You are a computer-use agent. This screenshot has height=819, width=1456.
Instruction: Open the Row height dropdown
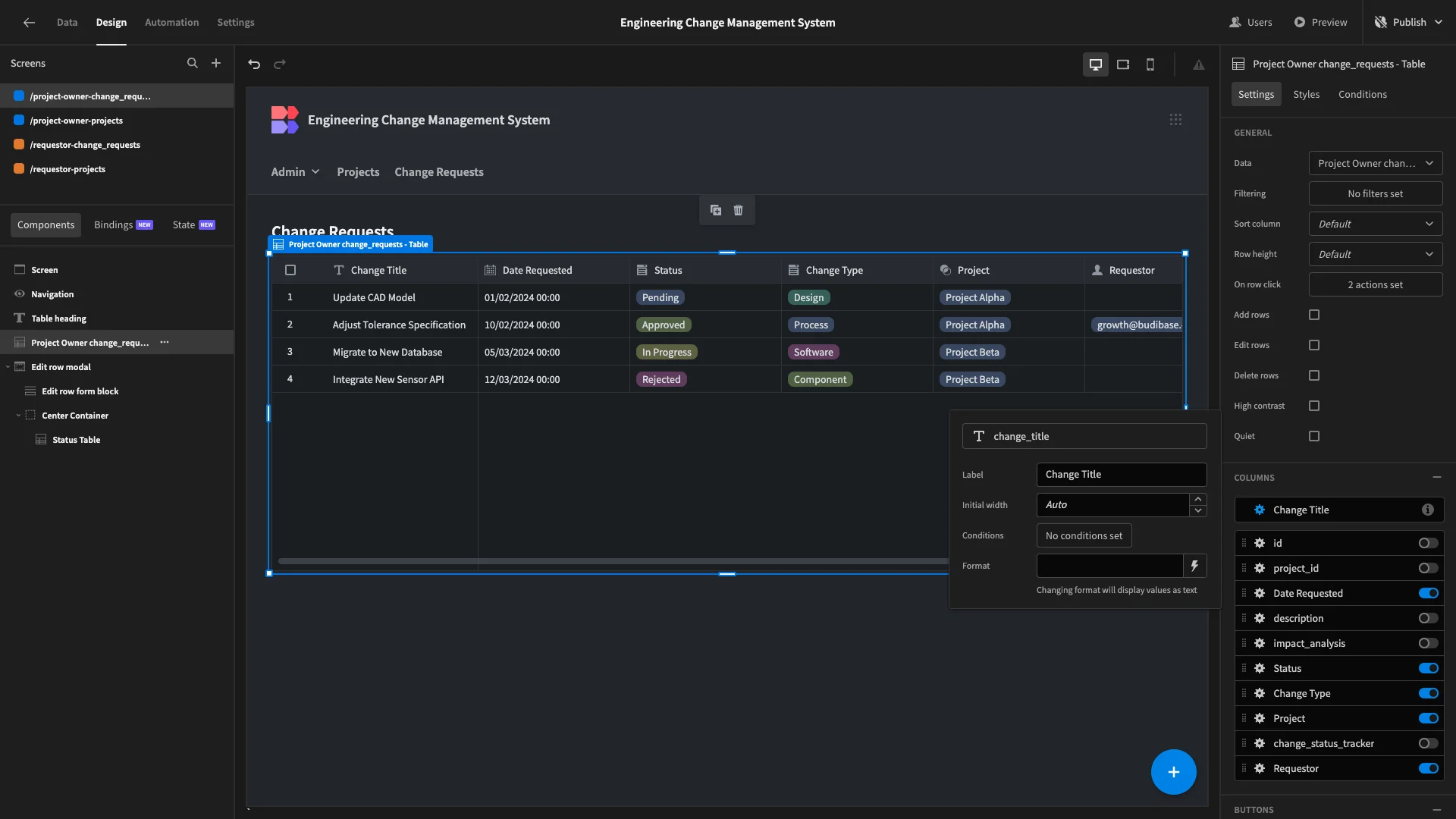point(1376,254)
